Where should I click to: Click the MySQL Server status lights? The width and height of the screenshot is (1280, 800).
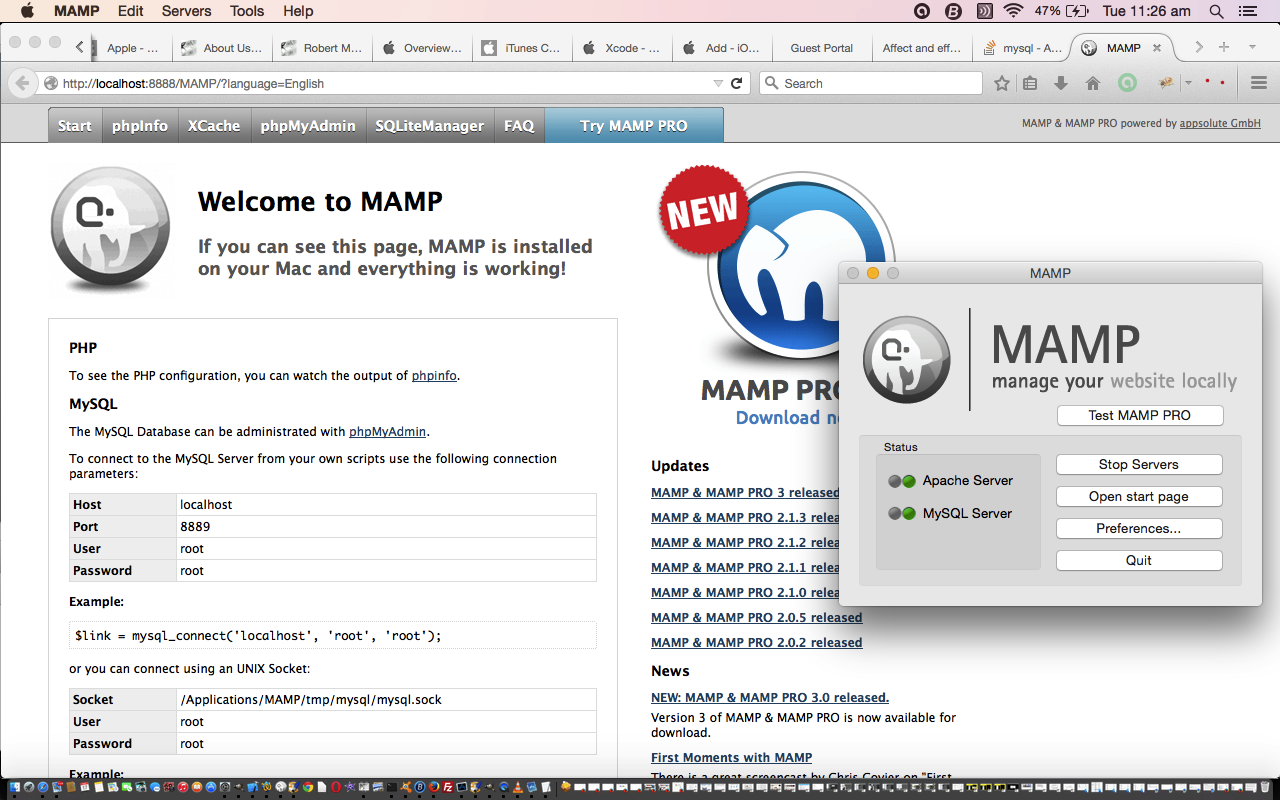(901, 514)
